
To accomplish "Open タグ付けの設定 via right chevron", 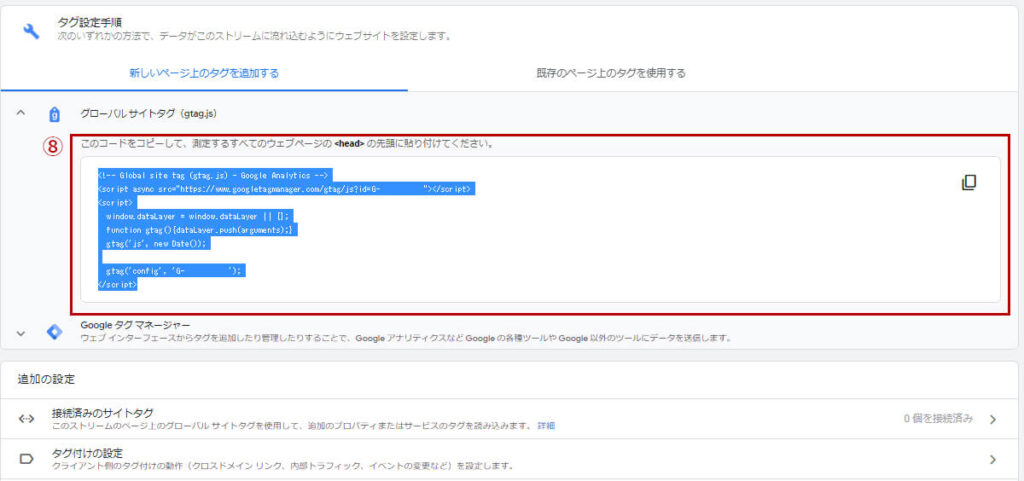I will [993, 459].
